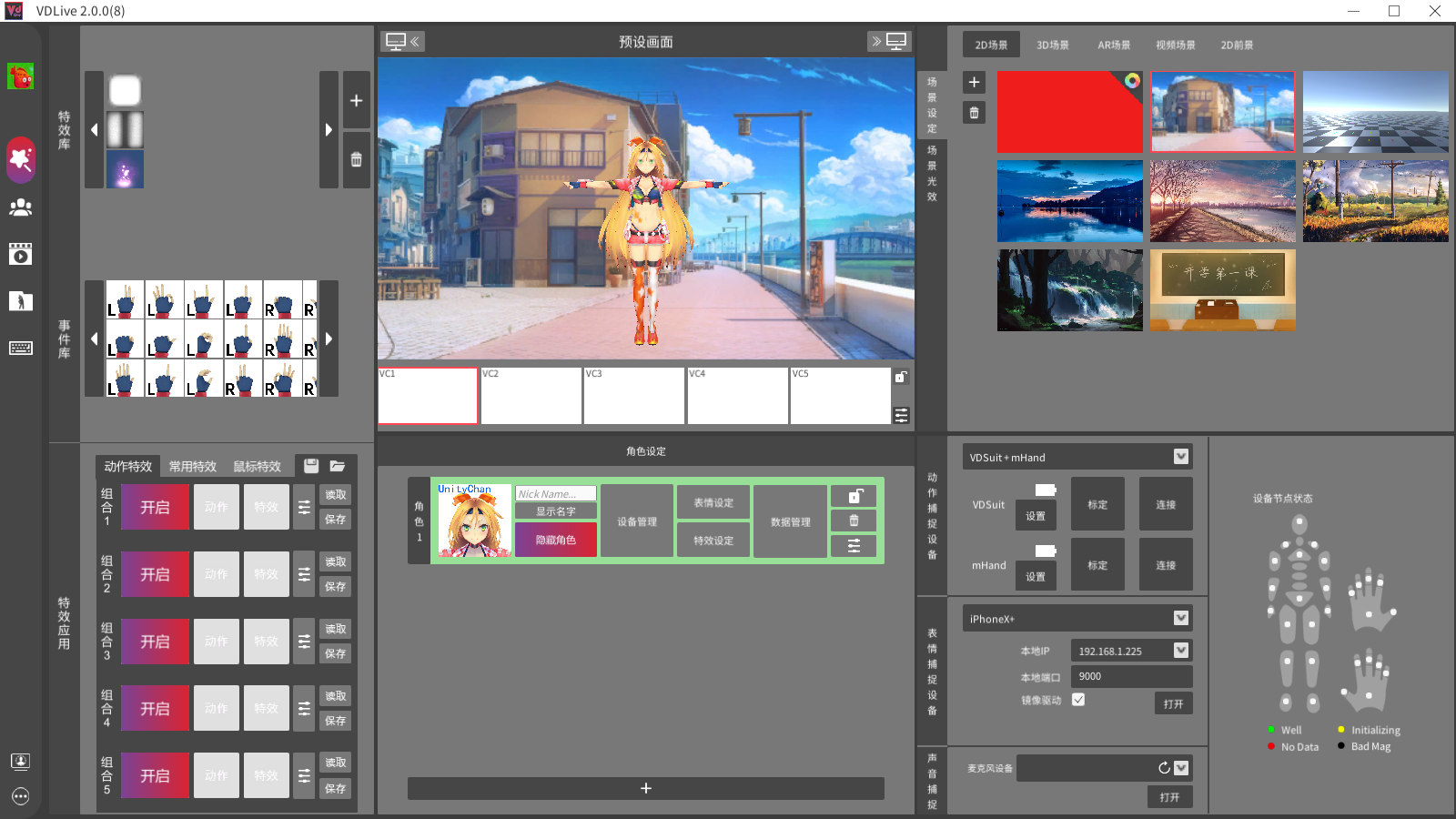Image resolution: width=1456 pixels, height=819 pixels.
Task: Toggle 开启 for 组合2
Action: pyautogui.click(x=155, y=574)
